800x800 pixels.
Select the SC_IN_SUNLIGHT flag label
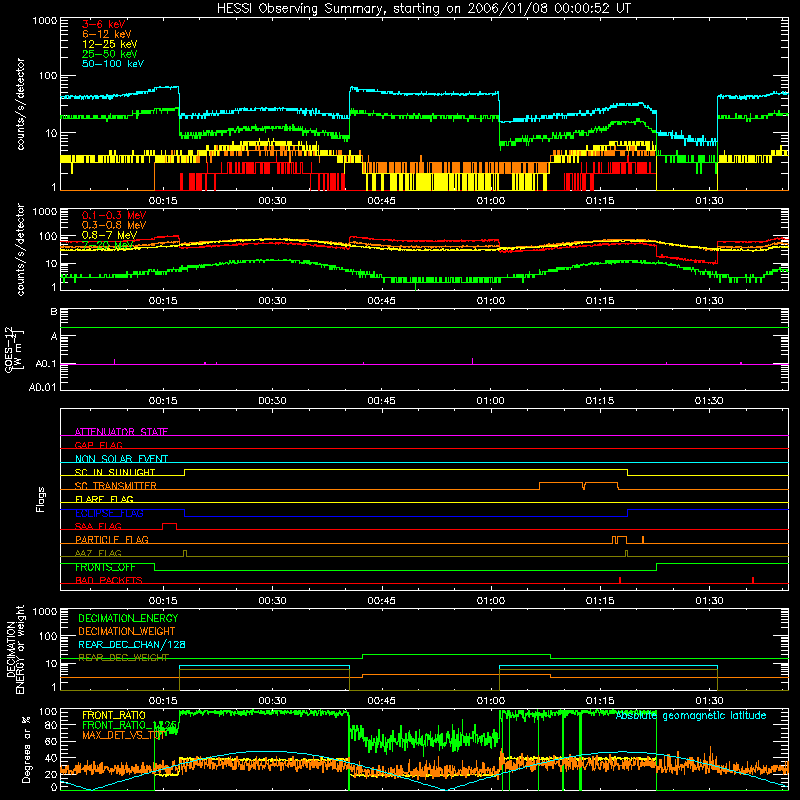tap(115, 472)
